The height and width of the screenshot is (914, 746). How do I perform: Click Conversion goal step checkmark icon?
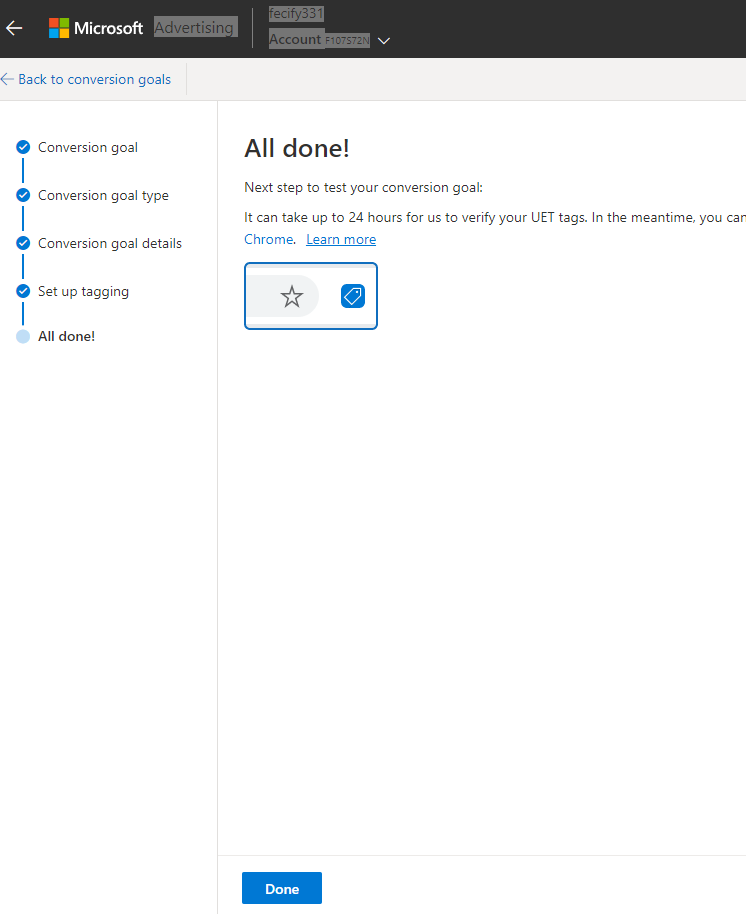(x=23, y=147)
